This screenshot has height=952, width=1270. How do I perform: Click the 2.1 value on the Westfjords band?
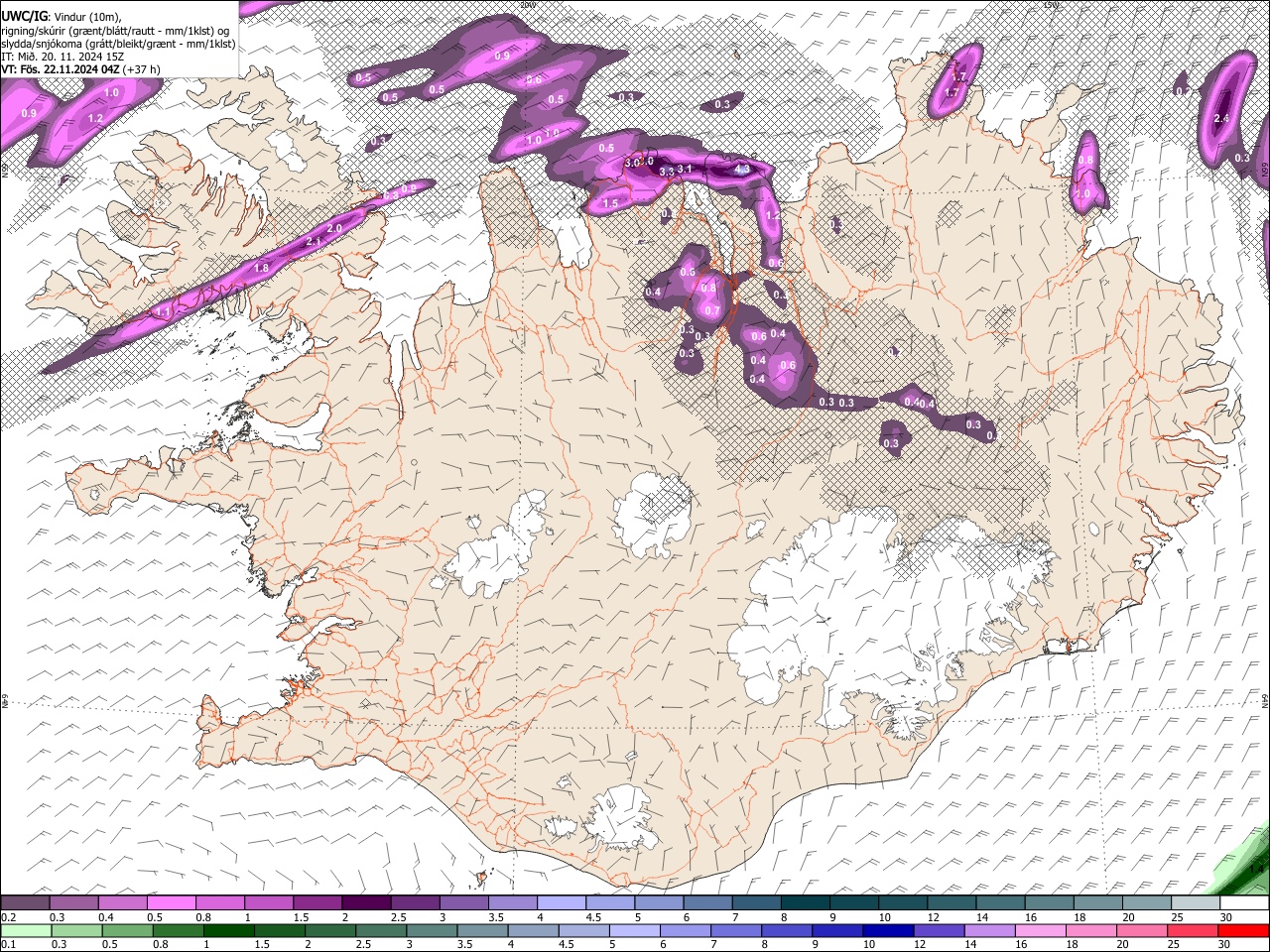tap(315, 241)
